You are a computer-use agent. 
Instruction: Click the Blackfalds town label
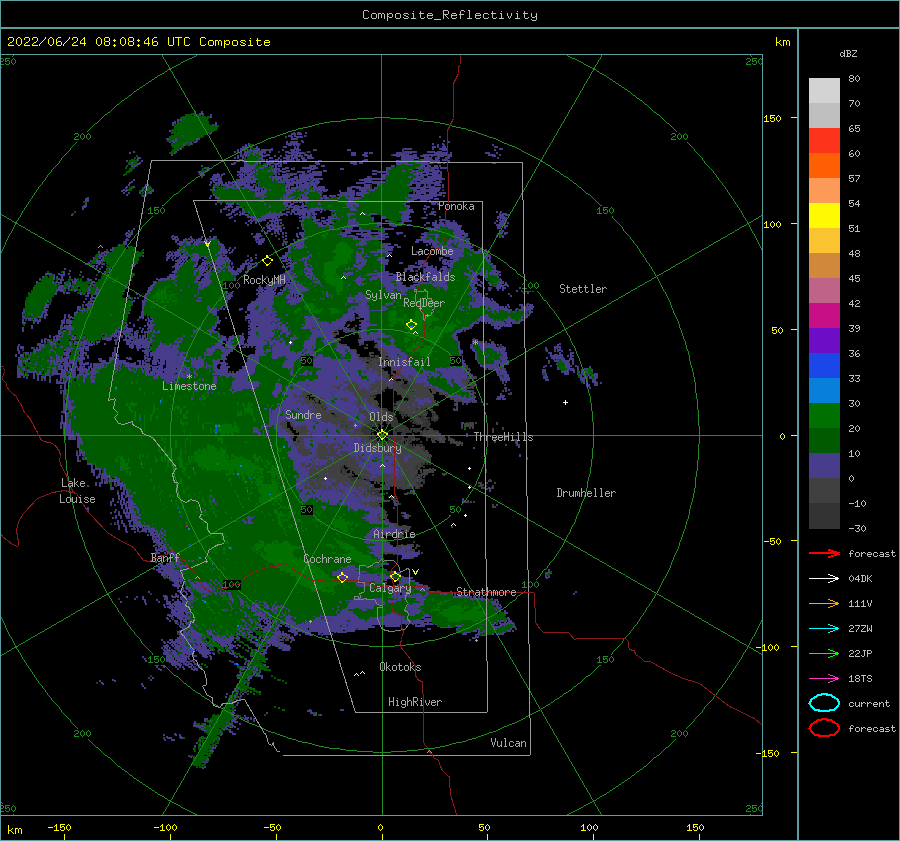click(x=425, y=277)
